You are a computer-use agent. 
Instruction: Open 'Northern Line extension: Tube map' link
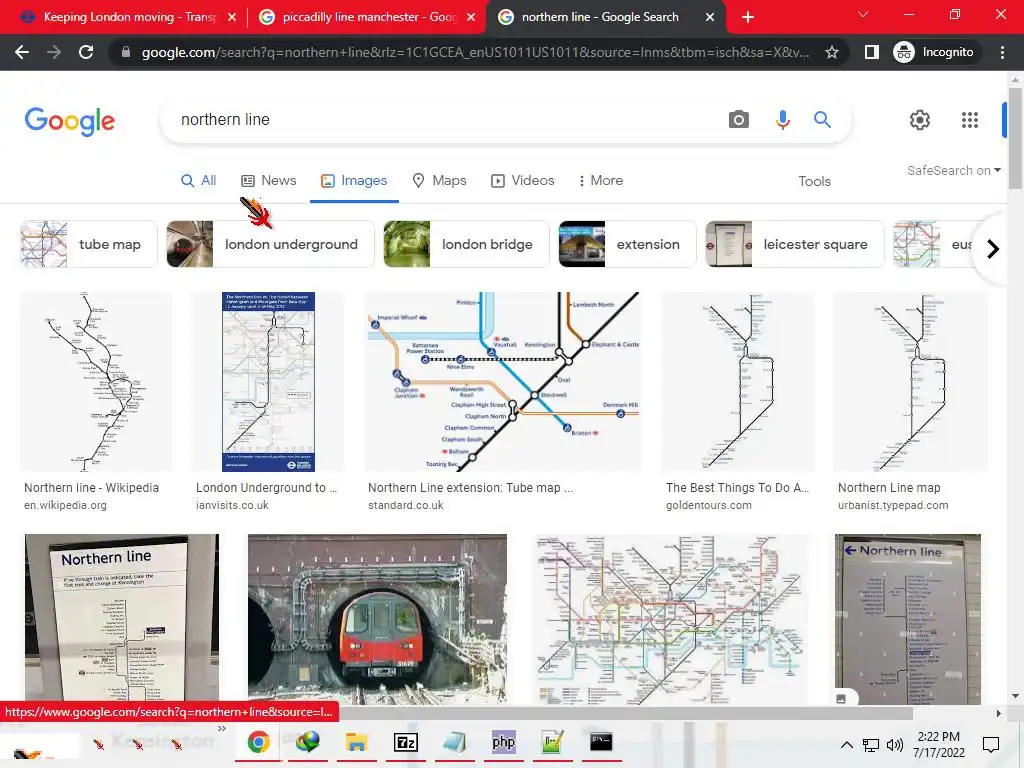coord(470,488)
